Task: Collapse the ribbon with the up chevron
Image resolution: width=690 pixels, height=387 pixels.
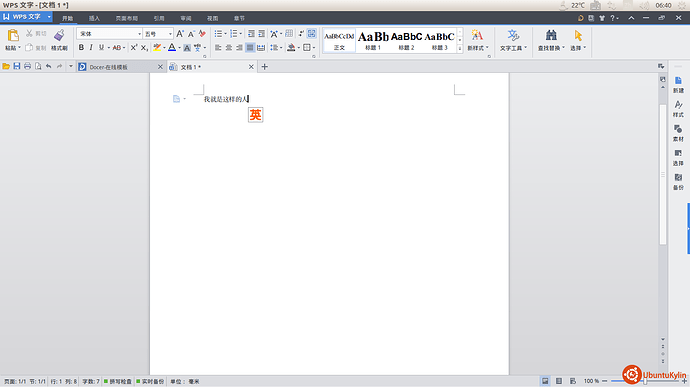Action: click(x=631, y=18)
